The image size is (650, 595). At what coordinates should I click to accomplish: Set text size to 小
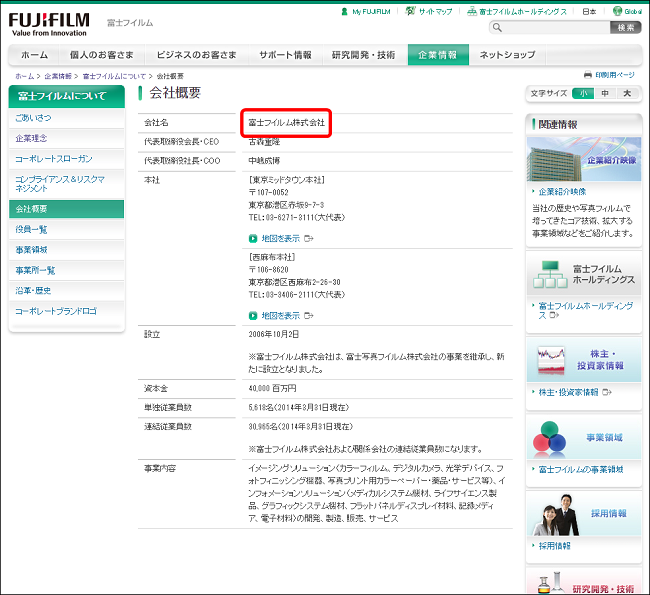click(x=583, y=93)
